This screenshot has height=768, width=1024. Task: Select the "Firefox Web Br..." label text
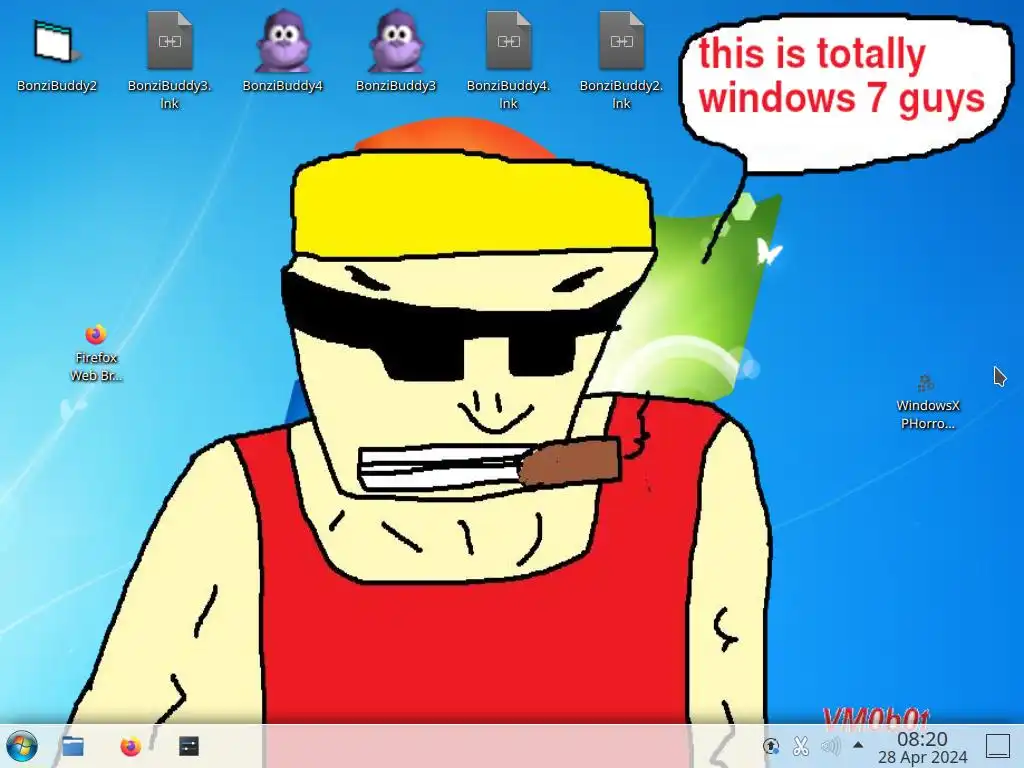[96, 366]
